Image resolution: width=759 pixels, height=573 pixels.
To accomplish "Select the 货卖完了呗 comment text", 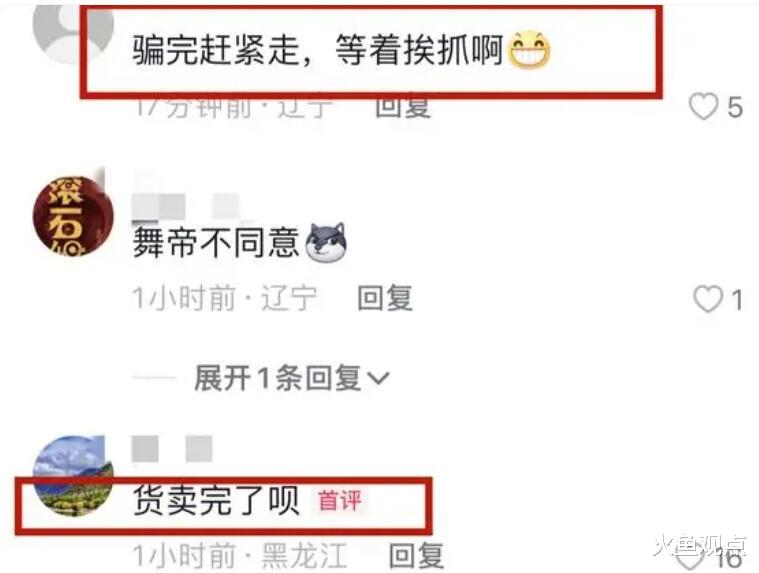I will tap(216, 500).
